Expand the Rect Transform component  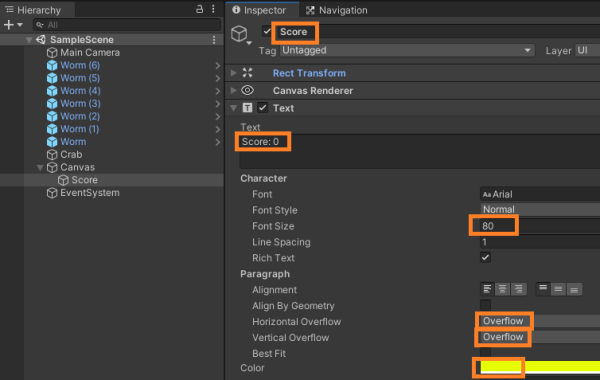[234, 73]
